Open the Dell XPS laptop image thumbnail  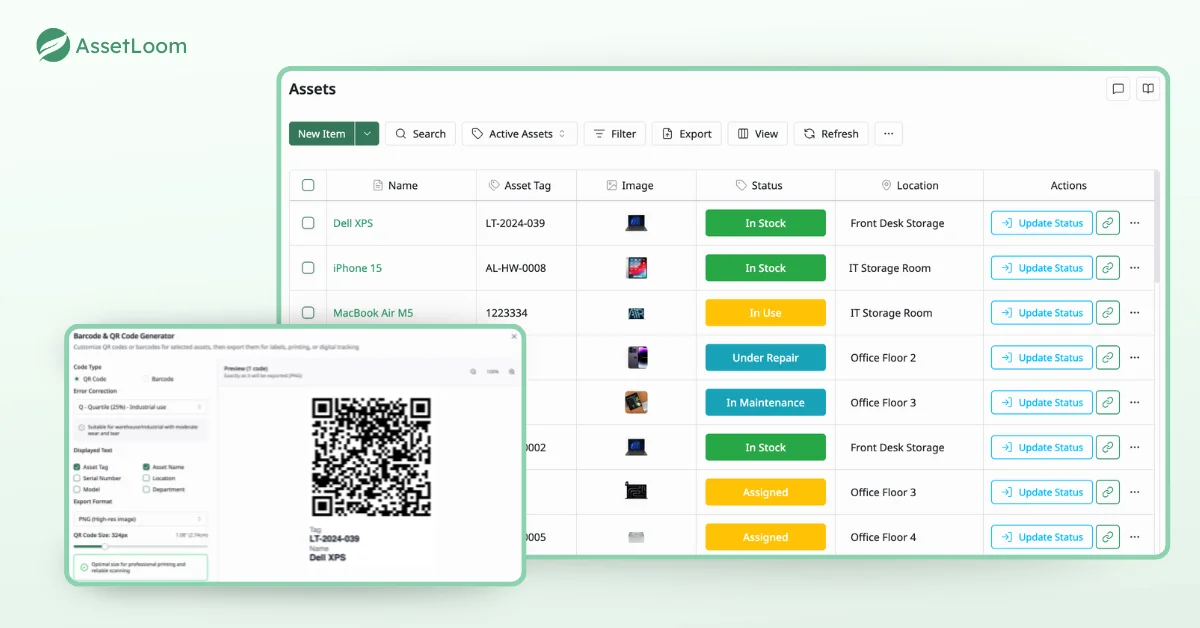click(636, 223)
